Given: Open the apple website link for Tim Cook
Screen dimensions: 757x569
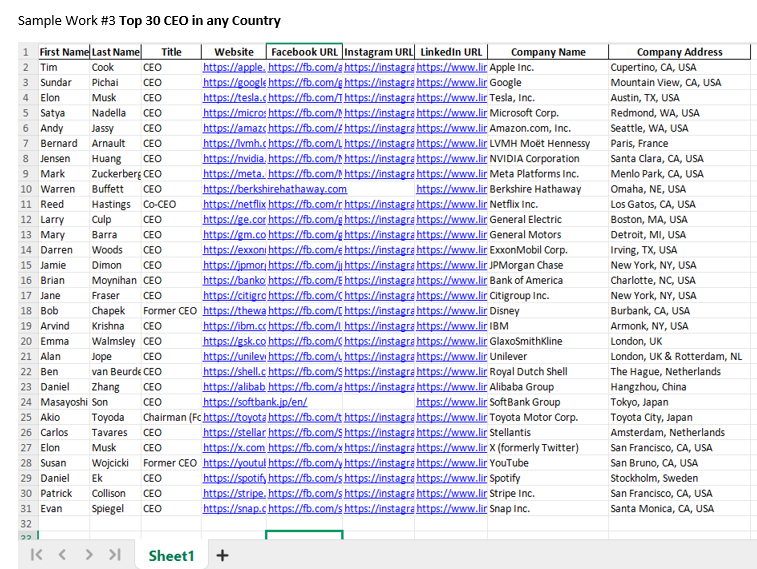Looking at the screenshot, I should point(234,67).
